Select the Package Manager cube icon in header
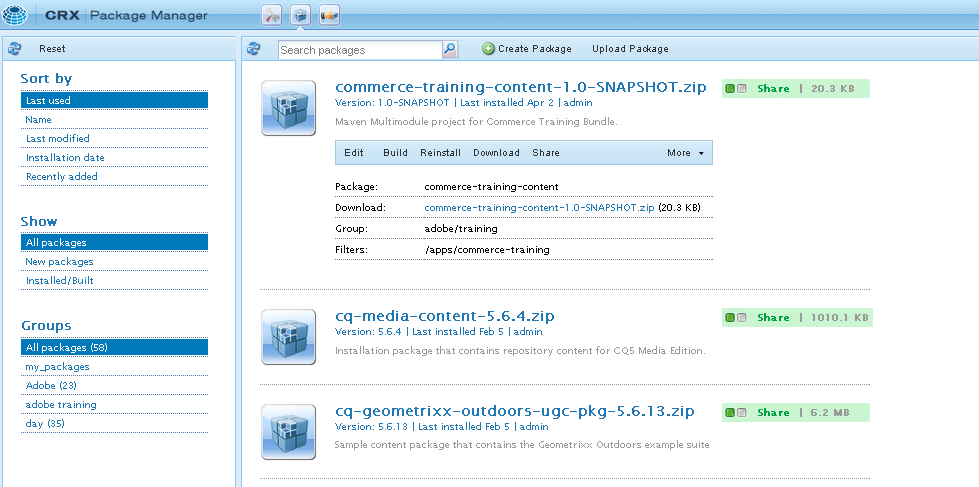 click(301, 16)
